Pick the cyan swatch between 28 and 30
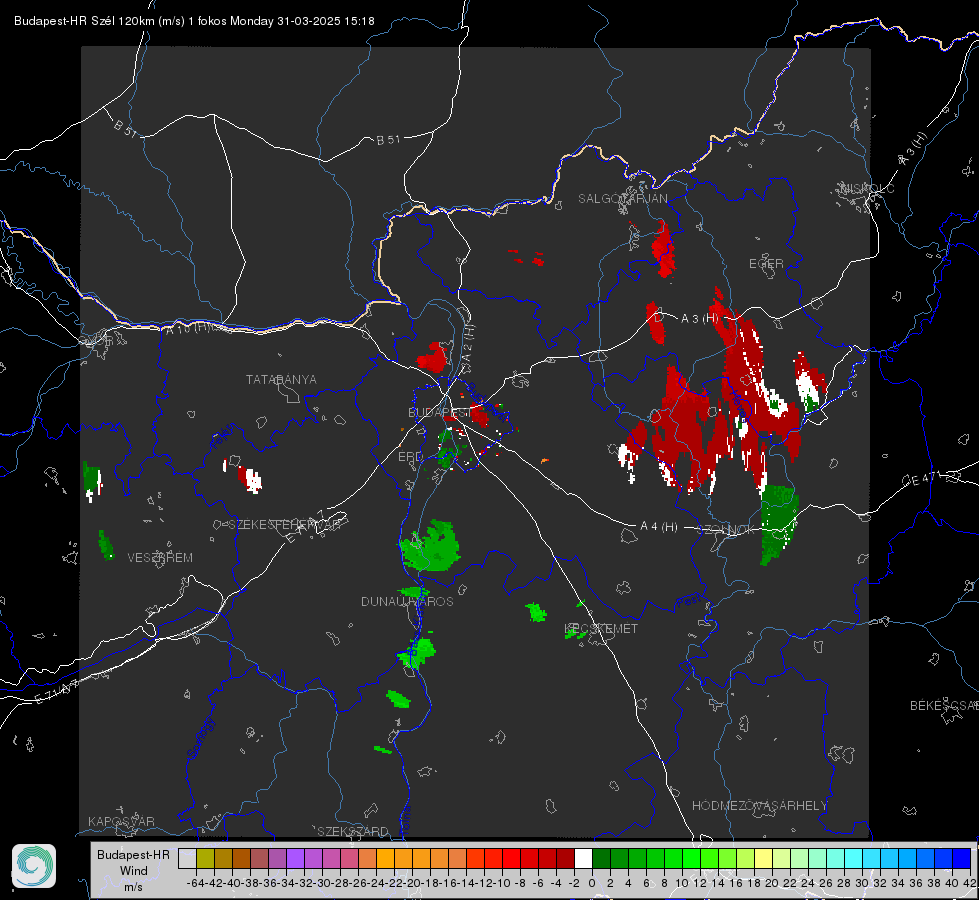The width and height of the screenshot is (979, 900). point(853,859)
